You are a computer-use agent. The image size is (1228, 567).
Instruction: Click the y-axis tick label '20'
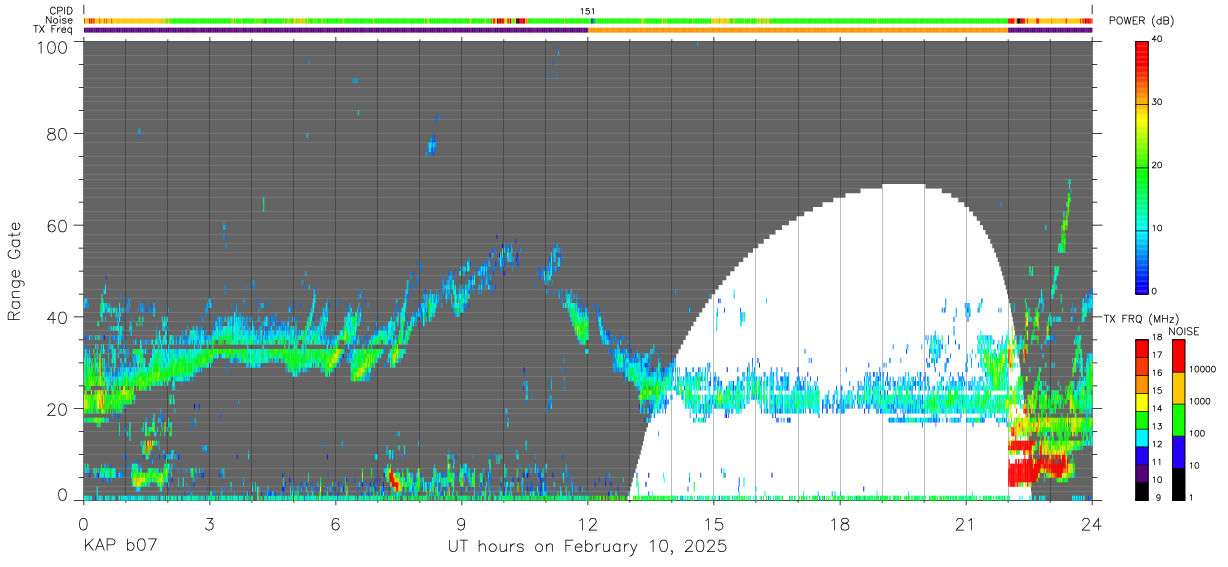coord(59,409)
